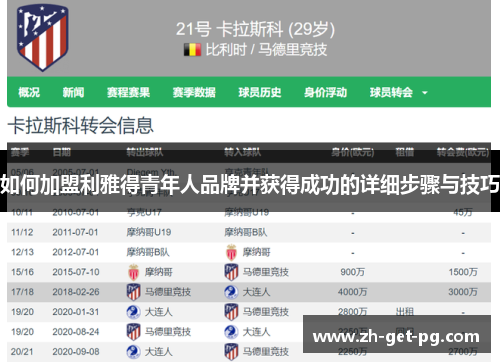Switch to the 新闻 tab
The width and height of the screenshot is (500, 362).
point(73,92)
